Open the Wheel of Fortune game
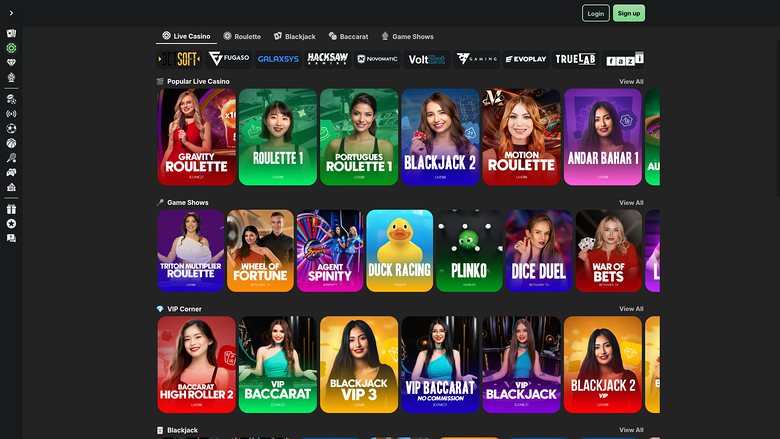Screen dimensions: 780x439 point(260,251)
